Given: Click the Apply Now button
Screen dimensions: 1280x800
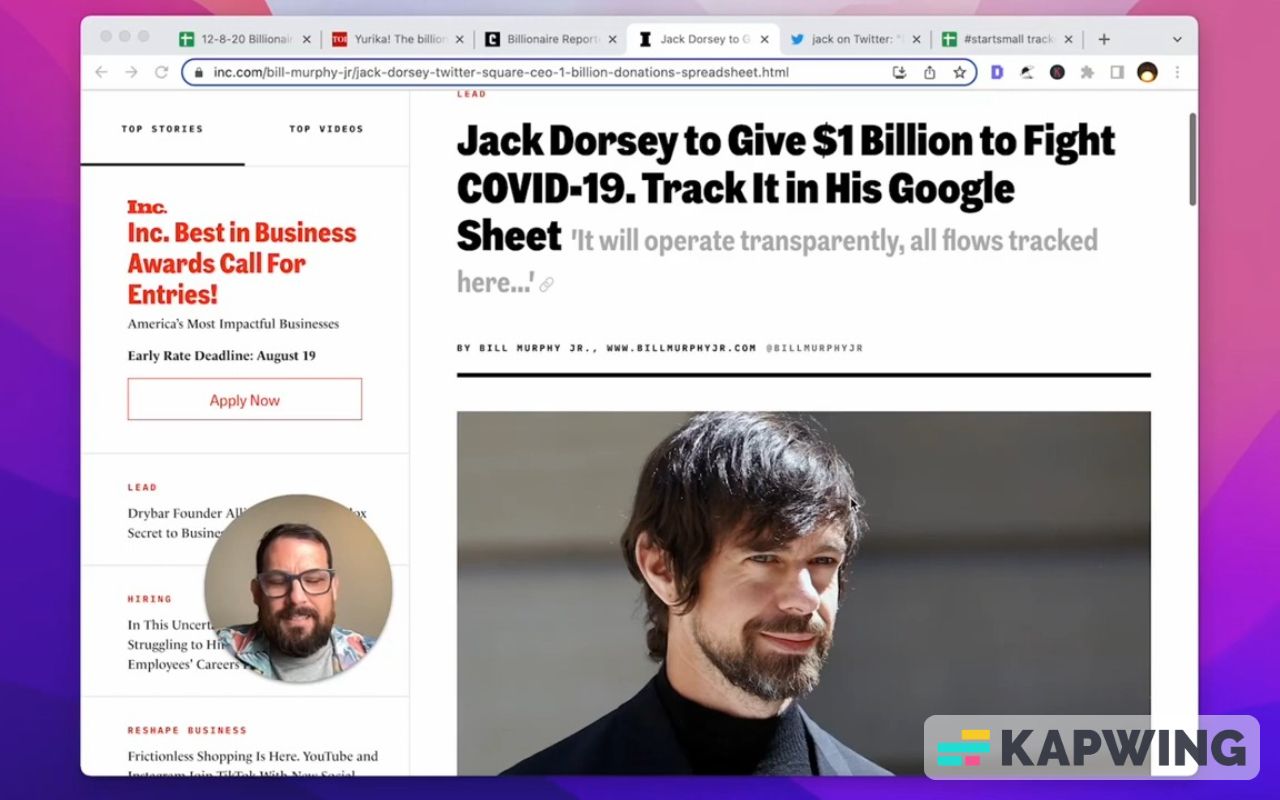Looking at the screenshot, I should [245, 400].
